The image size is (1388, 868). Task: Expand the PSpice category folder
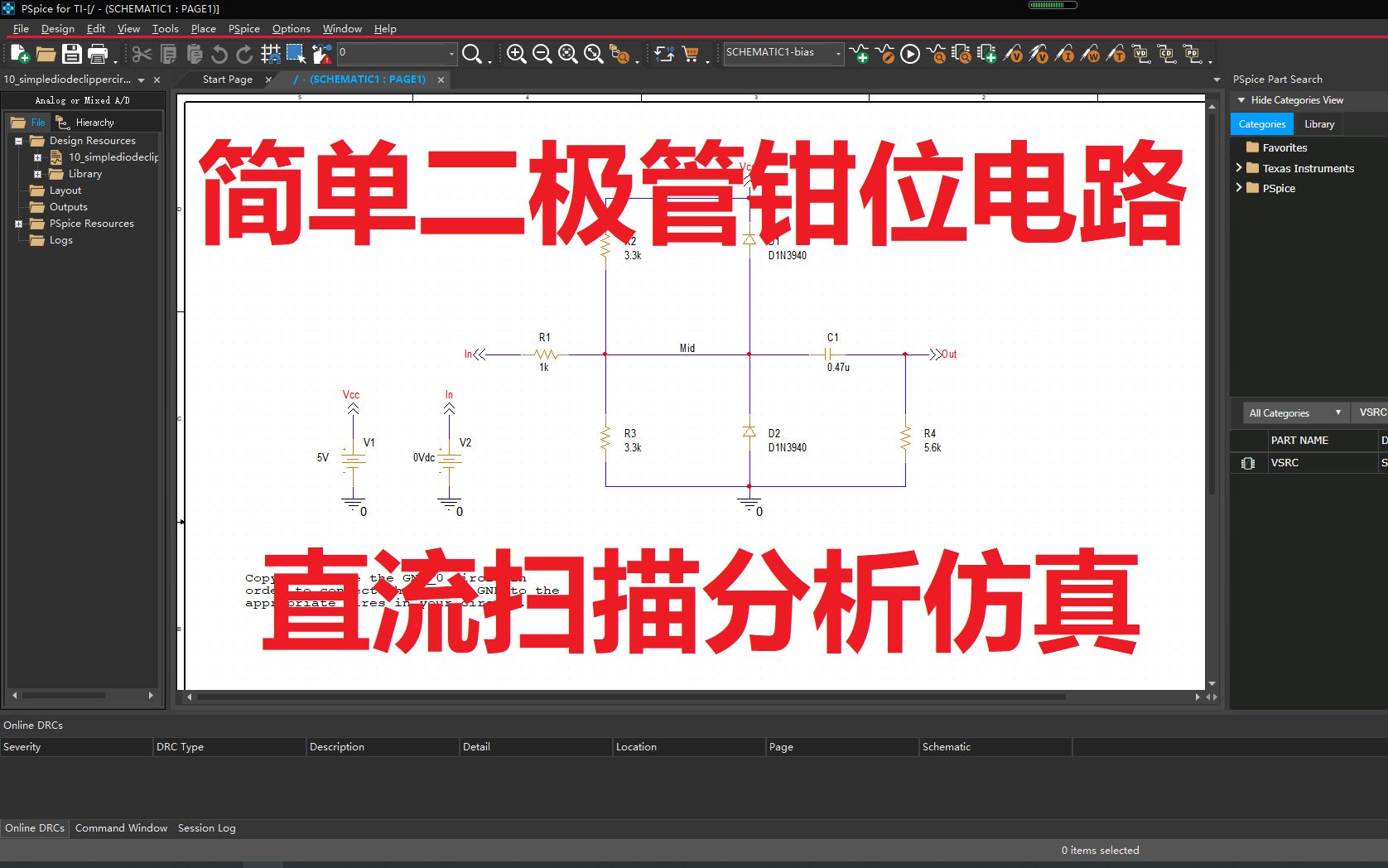coord(1239,188)
